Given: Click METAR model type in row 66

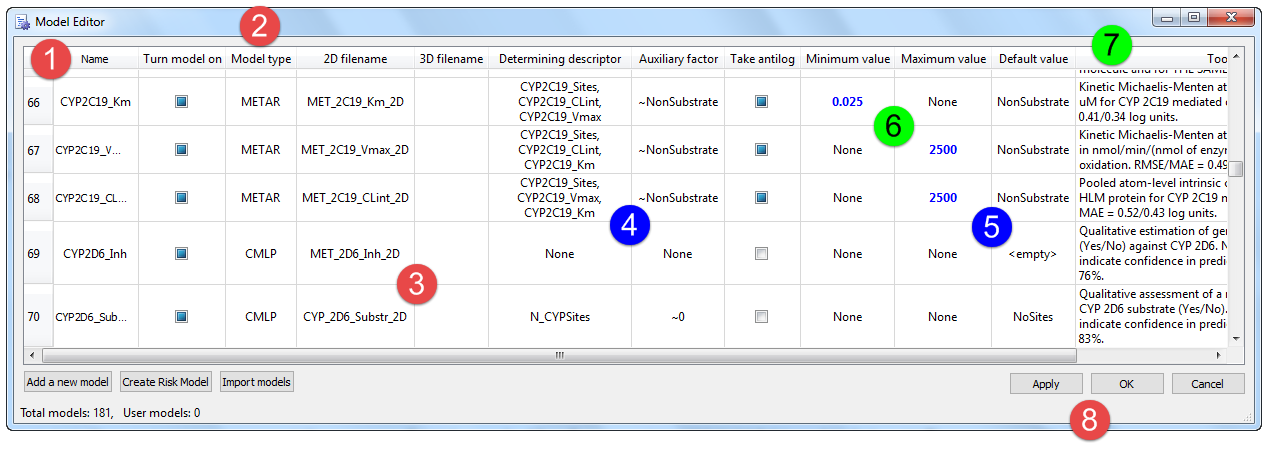Looking at the screenshot, I should (261, 101).
